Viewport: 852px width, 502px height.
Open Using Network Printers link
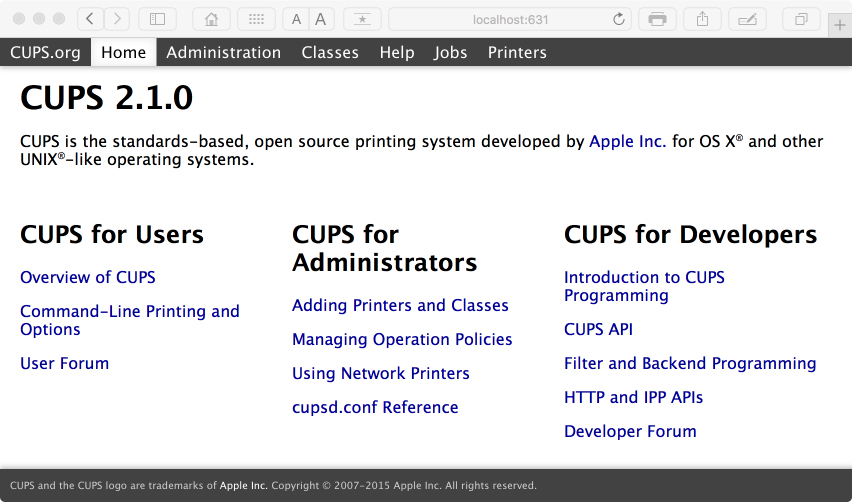click(x=380, y=373)
